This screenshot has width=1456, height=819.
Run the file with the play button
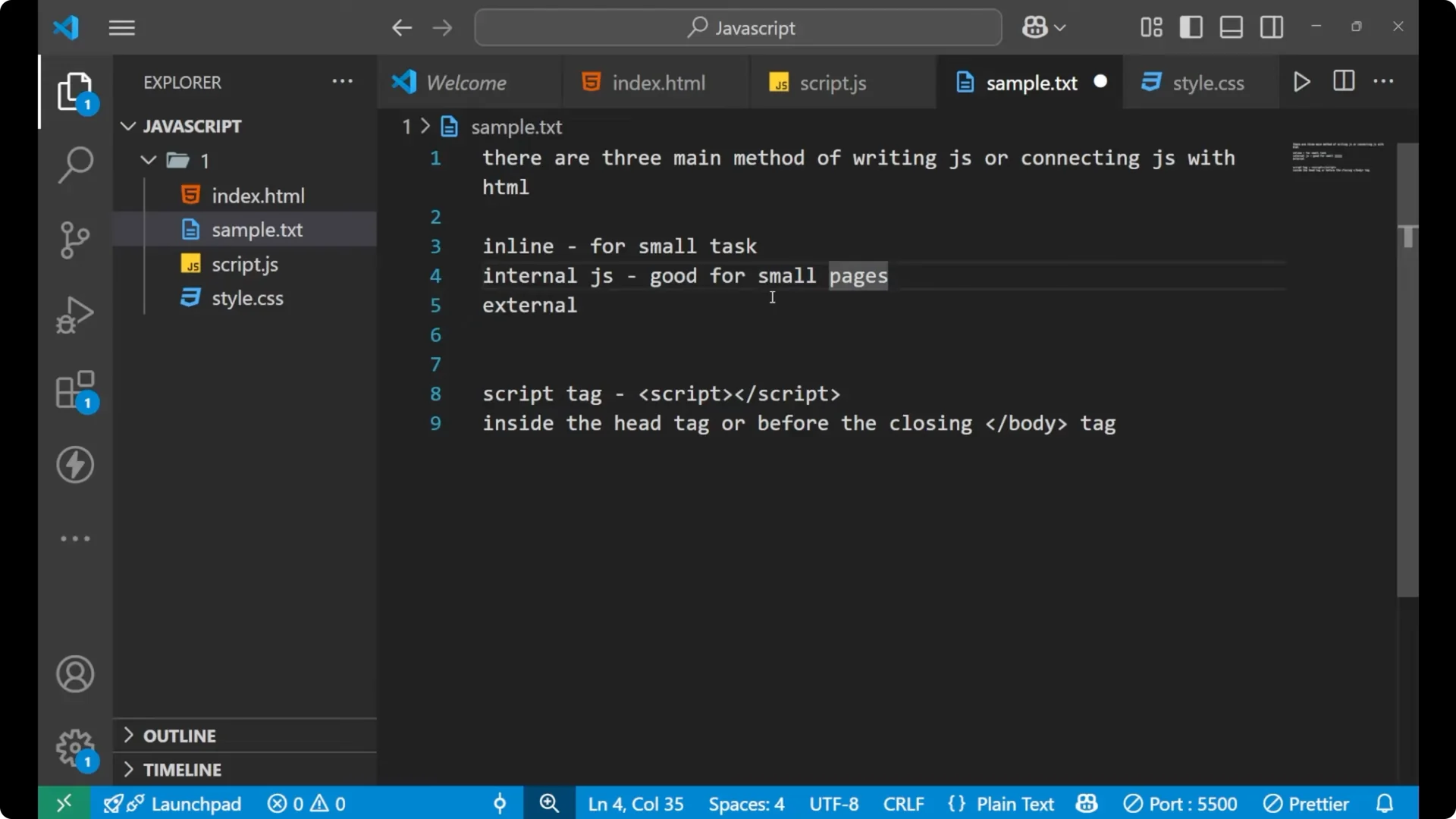click(1301, 82)
